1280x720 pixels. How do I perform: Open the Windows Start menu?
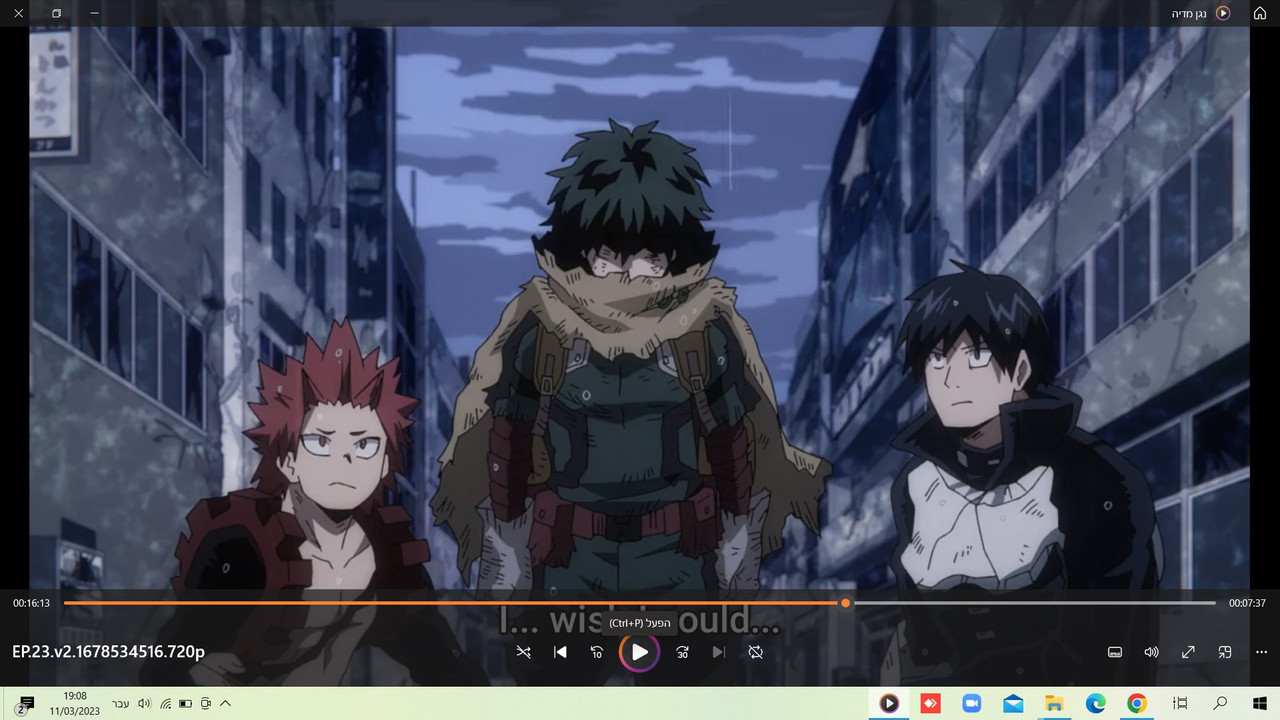(1260, 703)
